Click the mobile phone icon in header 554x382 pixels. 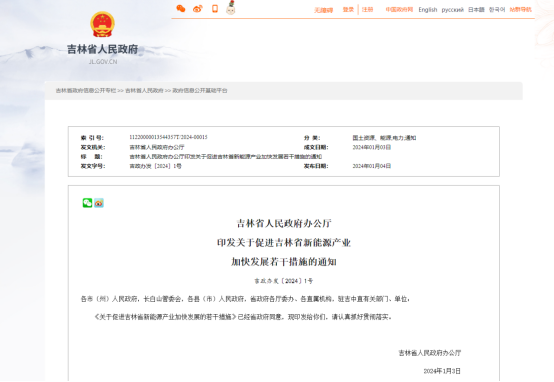215,8
